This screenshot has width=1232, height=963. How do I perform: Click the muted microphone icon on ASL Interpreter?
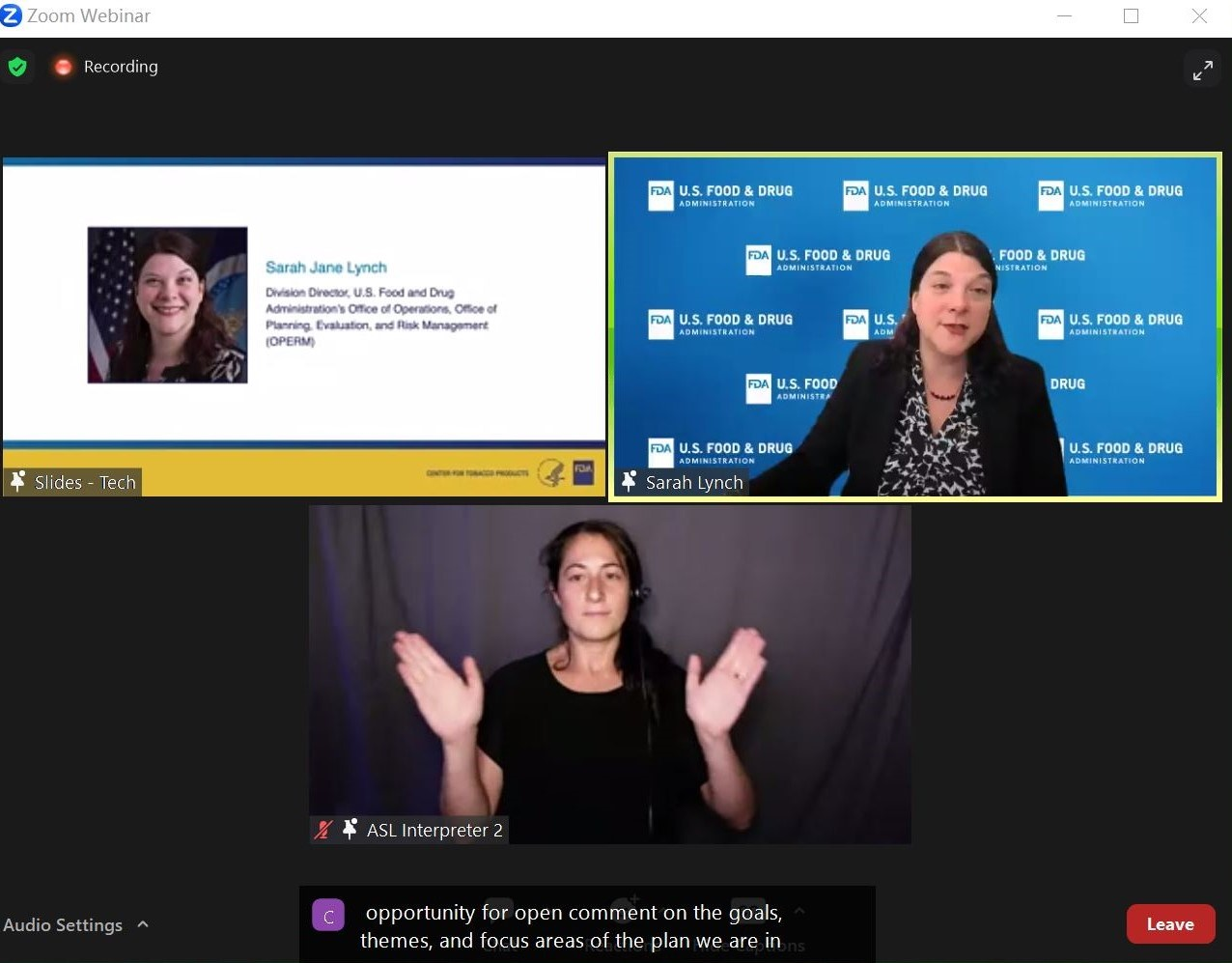(x=324, y=830)
